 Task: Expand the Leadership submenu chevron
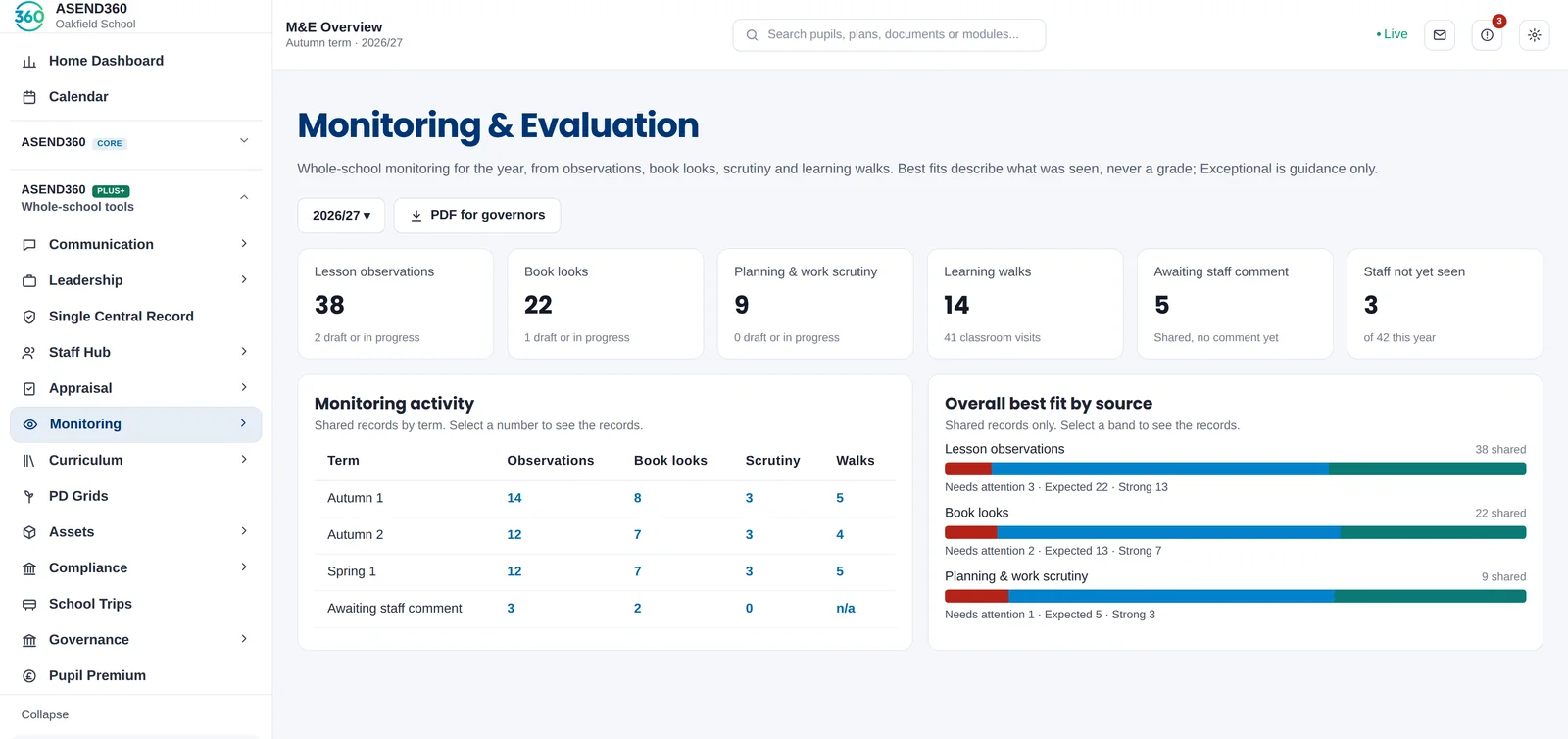pos(244,280)
